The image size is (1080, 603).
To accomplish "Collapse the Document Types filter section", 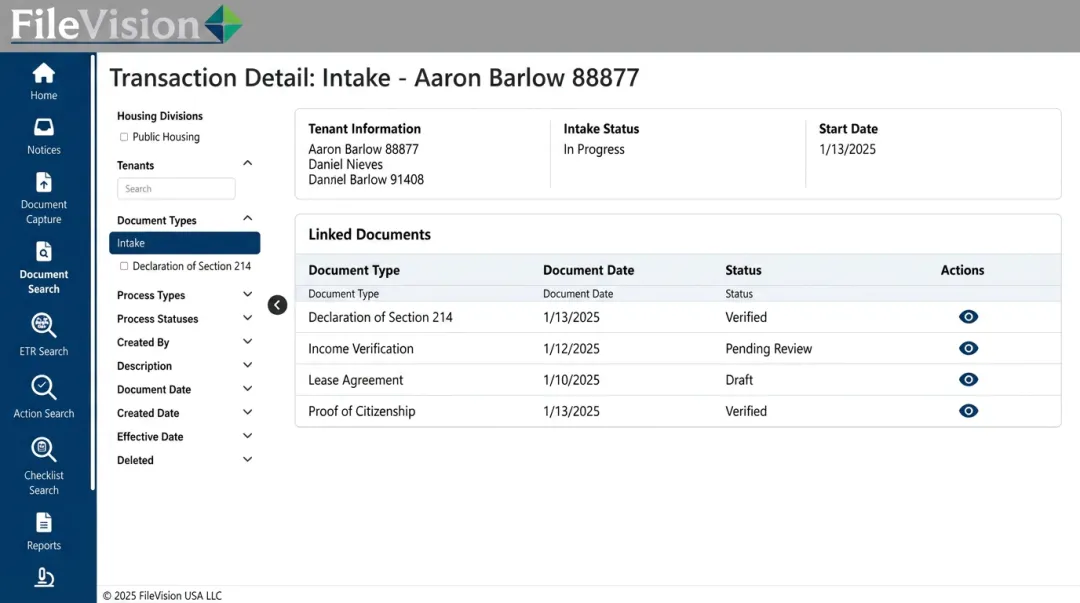I will point(247,218).
